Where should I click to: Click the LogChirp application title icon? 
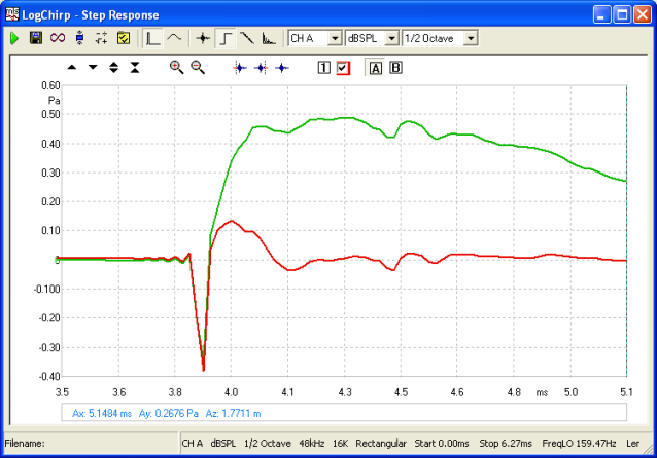click(x=12, y=14)
